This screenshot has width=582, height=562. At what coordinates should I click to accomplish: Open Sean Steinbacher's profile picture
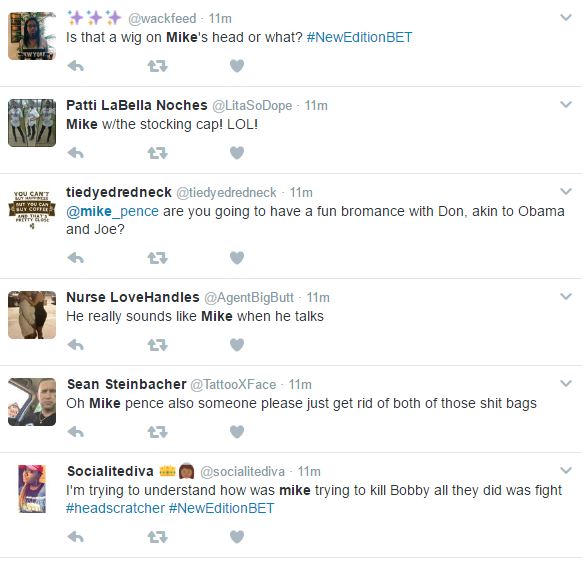(32, 402)
